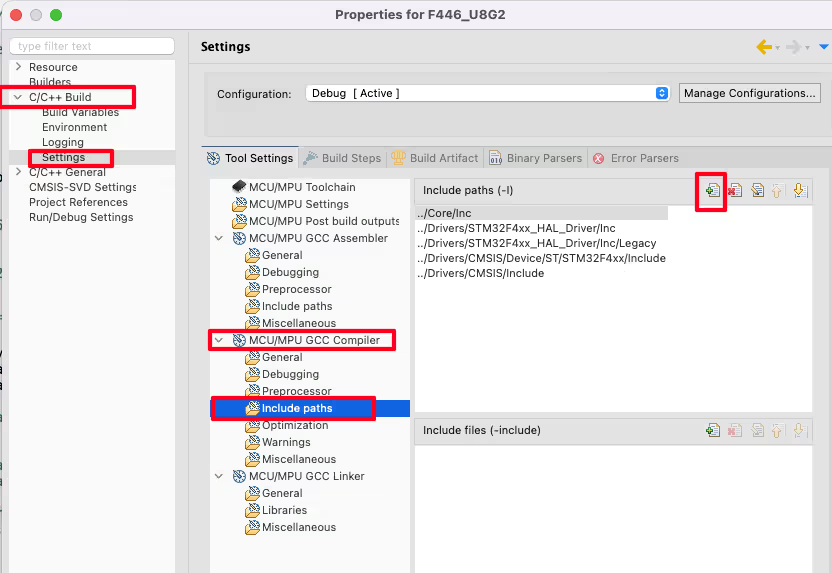832x573 pixels.
Task: Select MCU/MPU Post build outputs
Action: (316, 221)
